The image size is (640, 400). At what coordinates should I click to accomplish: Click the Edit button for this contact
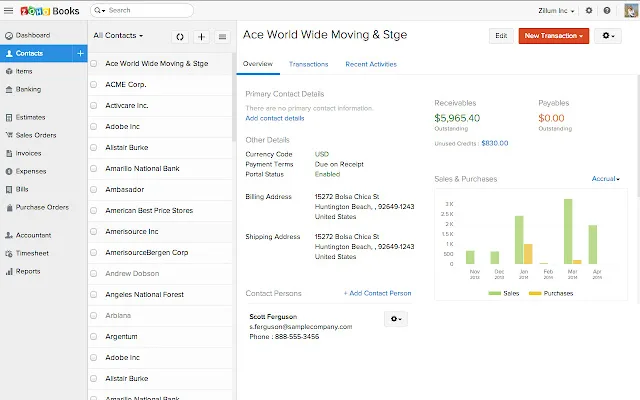(501, 36)
